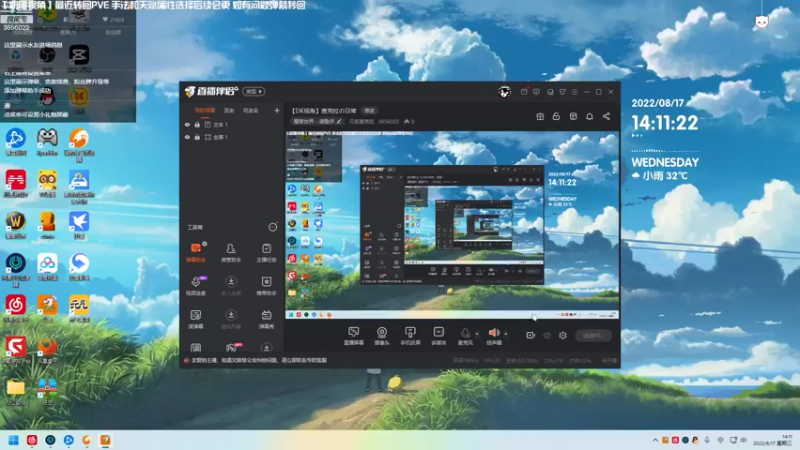Open the 弹幕秀 danmaku show tool

click(266, 319)
